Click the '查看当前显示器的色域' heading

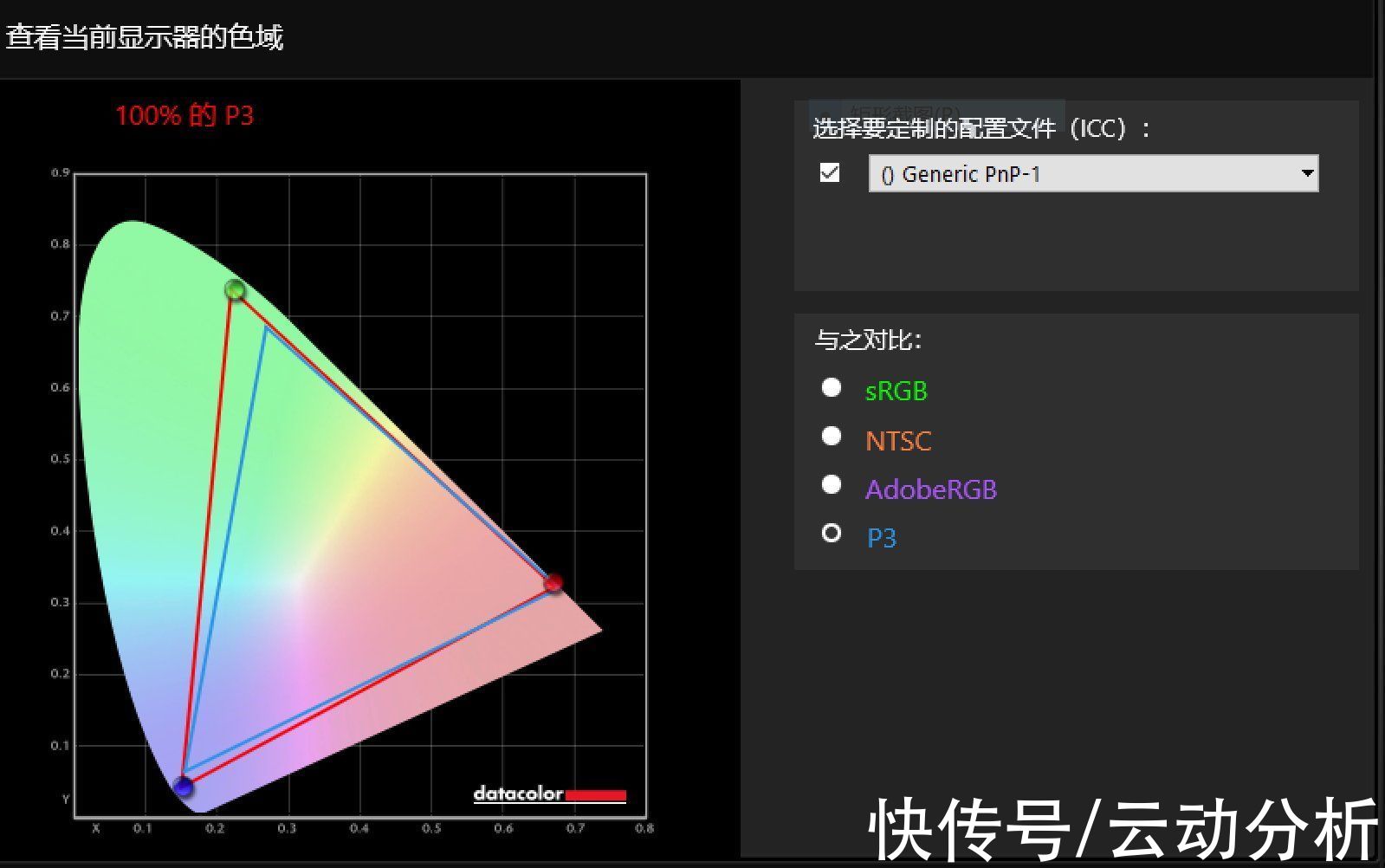145,37
